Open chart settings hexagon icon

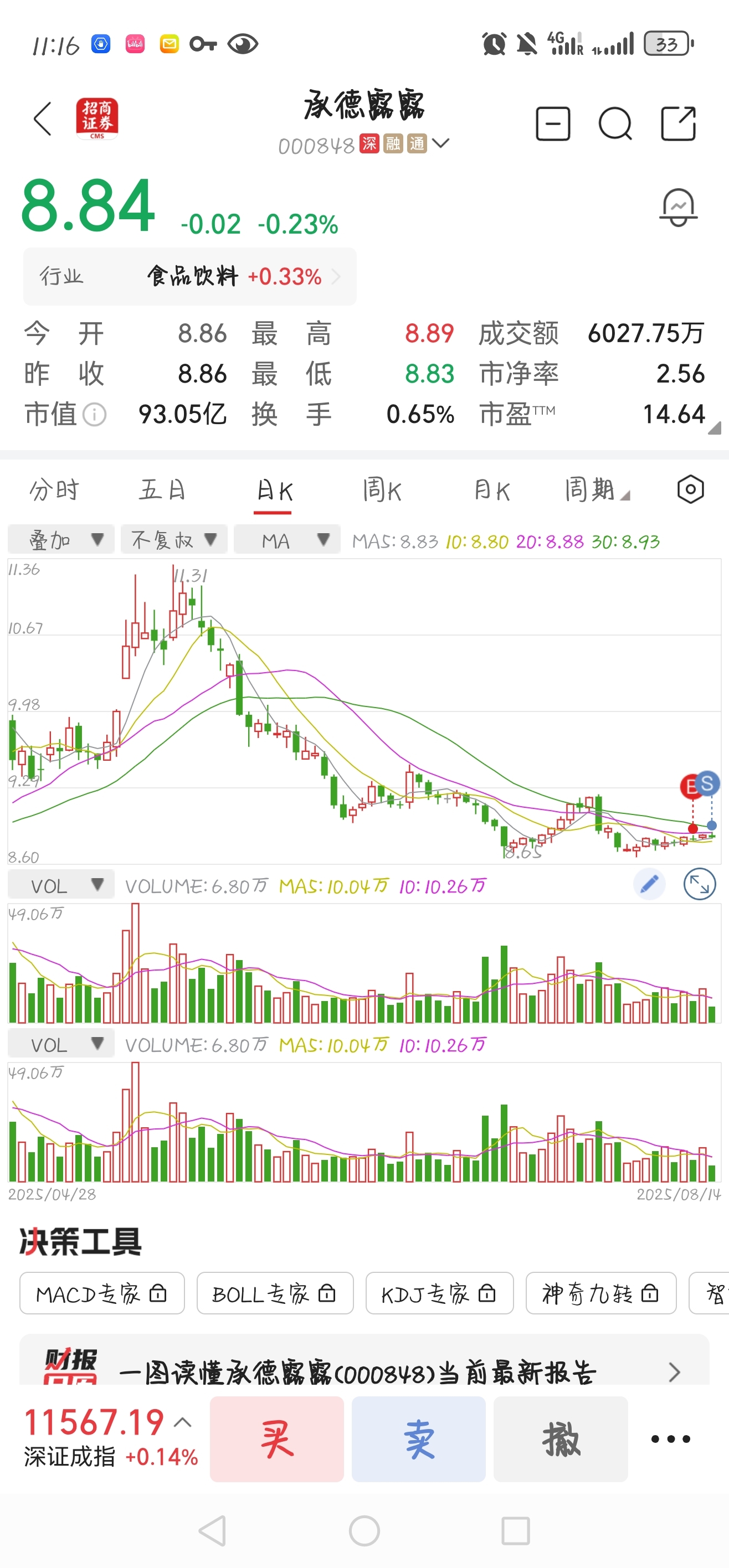tap(691, 489)
